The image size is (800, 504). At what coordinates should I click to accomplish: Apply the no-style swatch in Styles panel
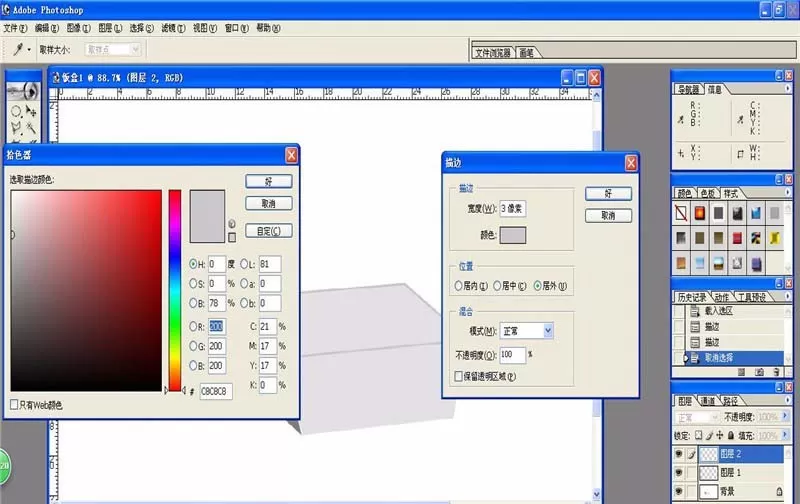(681, 213)
